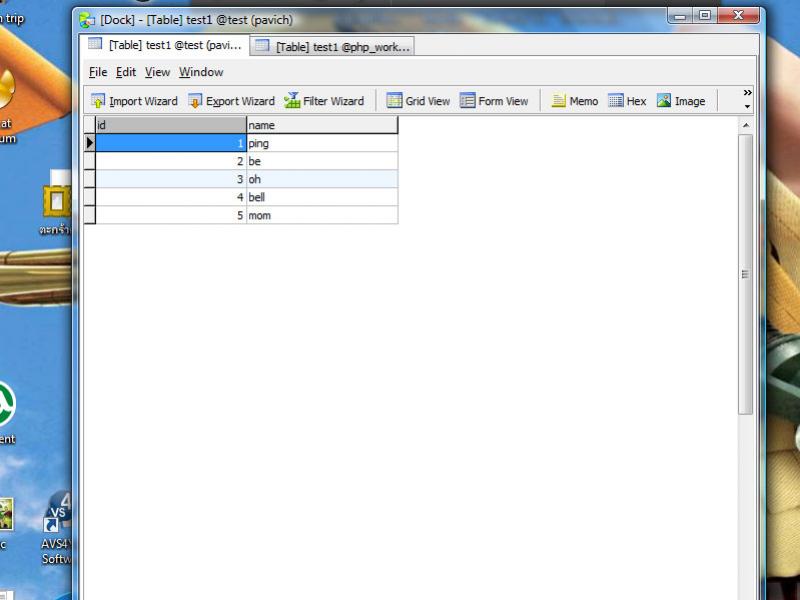The image size is (800, 600).
Task: Close the Dock window
Action: click(738, 16)
